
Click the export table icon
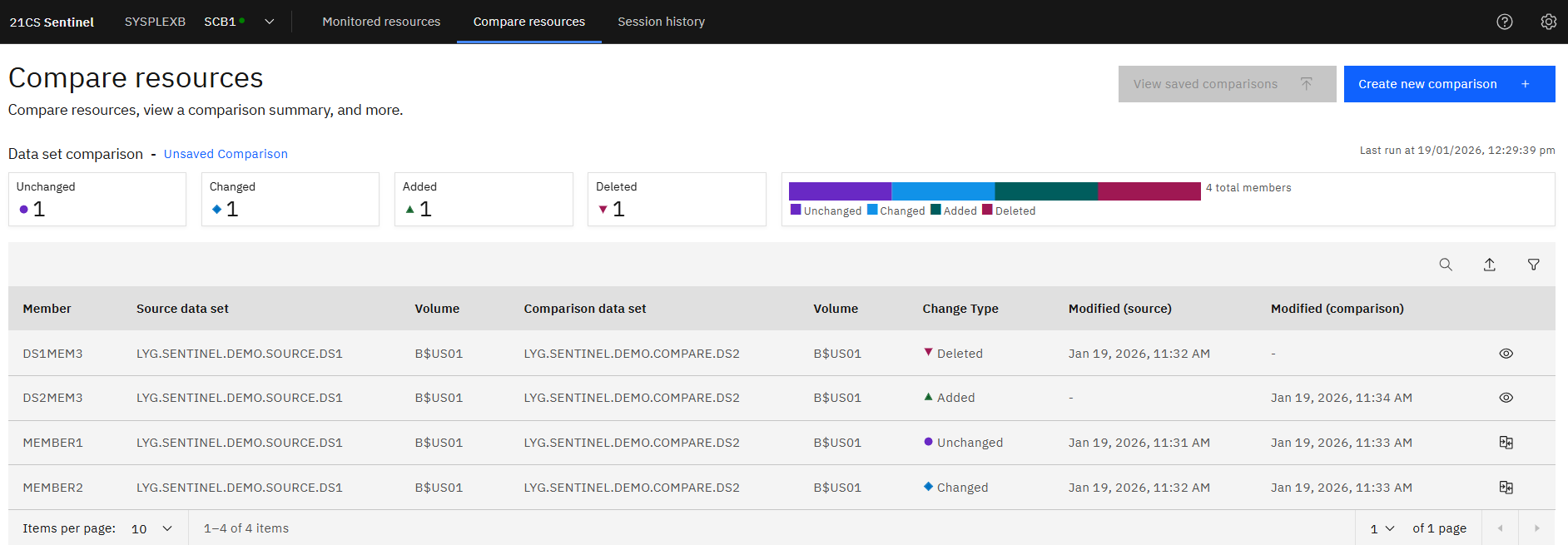[x=1490, y=265]
